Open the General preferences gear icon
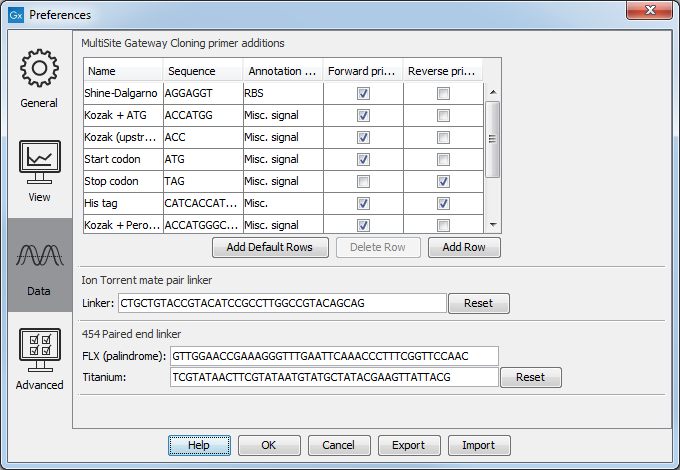This screenshot has height=470, width=680. pos(39,69)
